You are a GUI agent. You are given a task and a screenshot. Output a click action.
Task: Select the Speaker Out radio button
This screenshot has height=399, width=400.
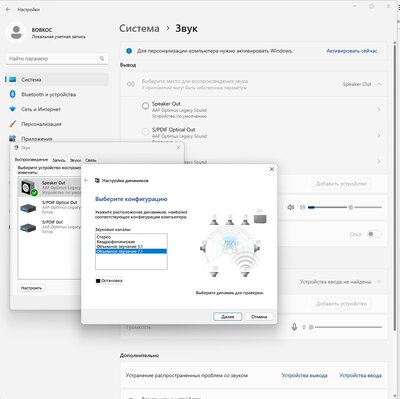tap(145, 106)
